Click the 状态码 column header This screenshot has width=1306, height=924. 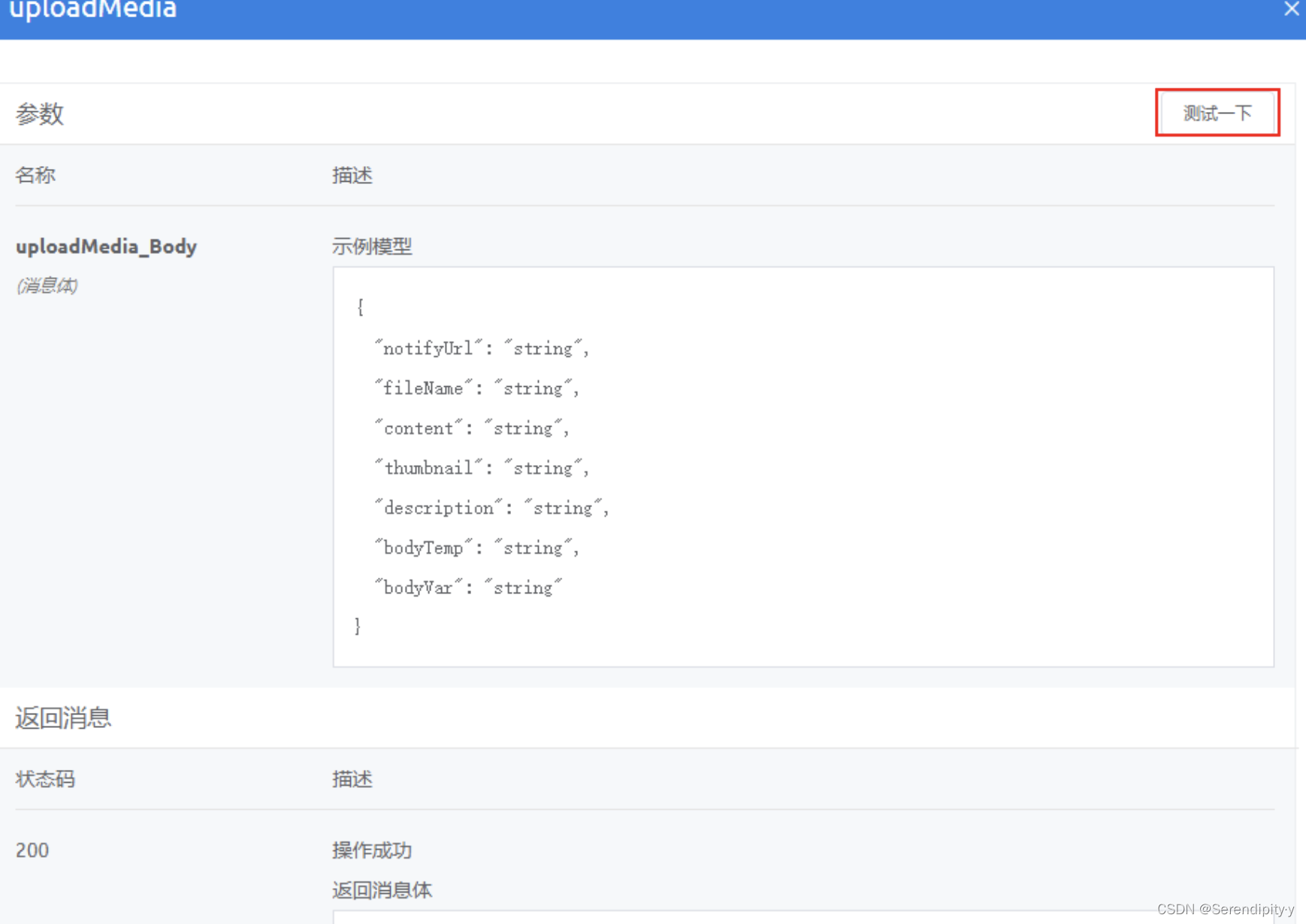click(x=45, y=779)
